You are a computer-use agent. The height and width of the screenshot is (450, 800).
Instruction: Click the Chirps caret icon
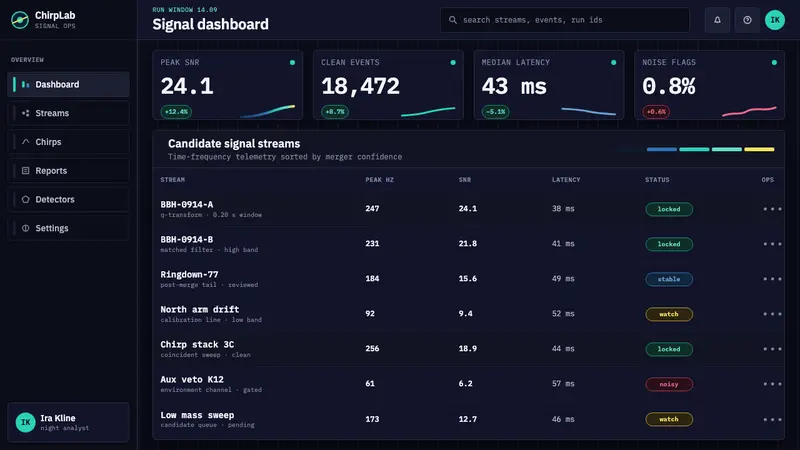[26, 141]
